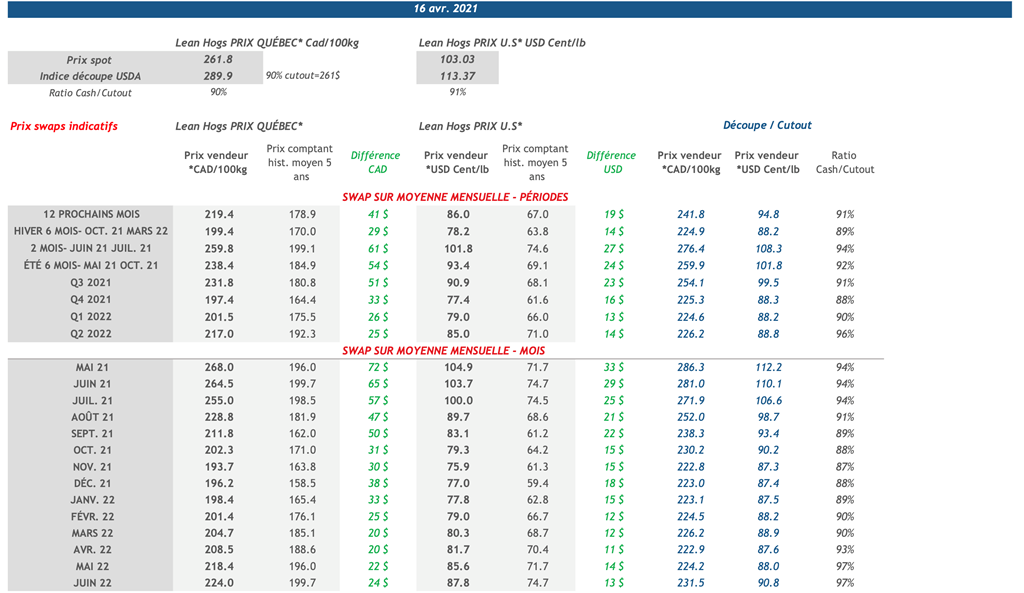The image size is (1024, 593).
Task: Click the HIVER 6 MOIS row label
Action: pyautogui.click(x=91, y=231)
